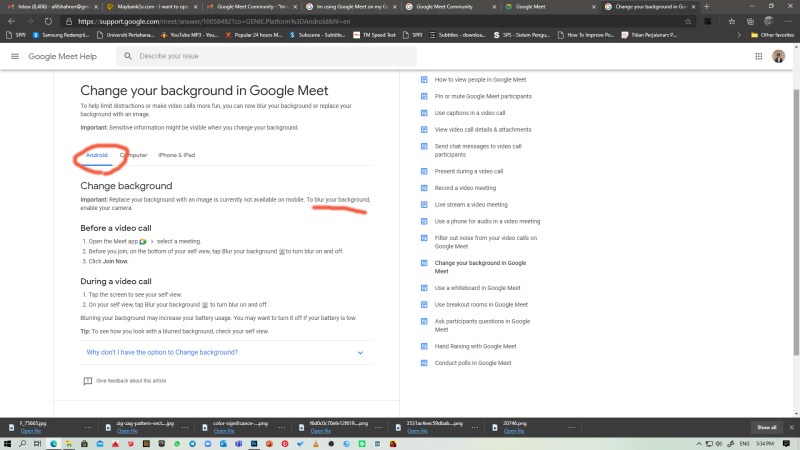Viewport: 800px width, 450px height.
Task: Open the Google account profile picture
Action: (x=778, y=56)
